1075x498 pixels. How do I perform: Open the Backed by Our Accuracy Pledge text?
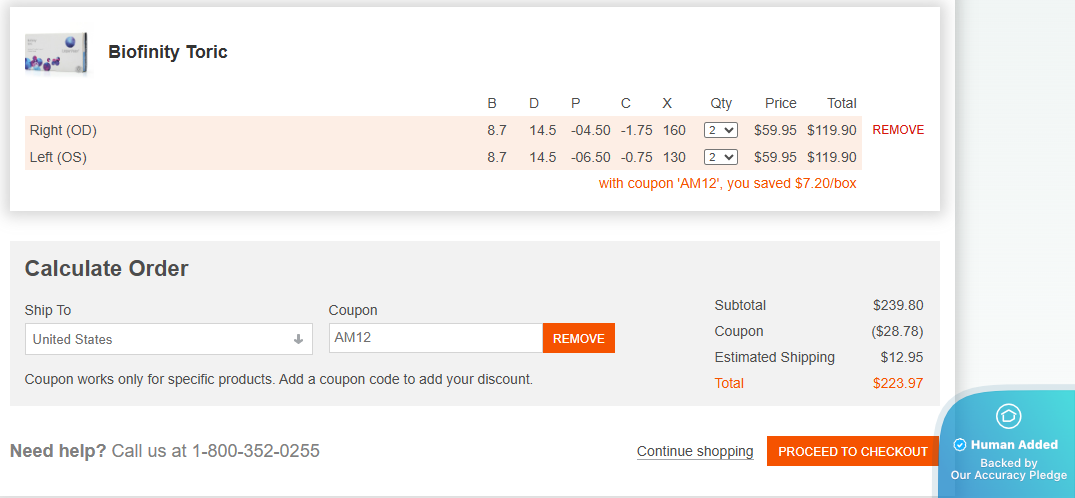1008,469
